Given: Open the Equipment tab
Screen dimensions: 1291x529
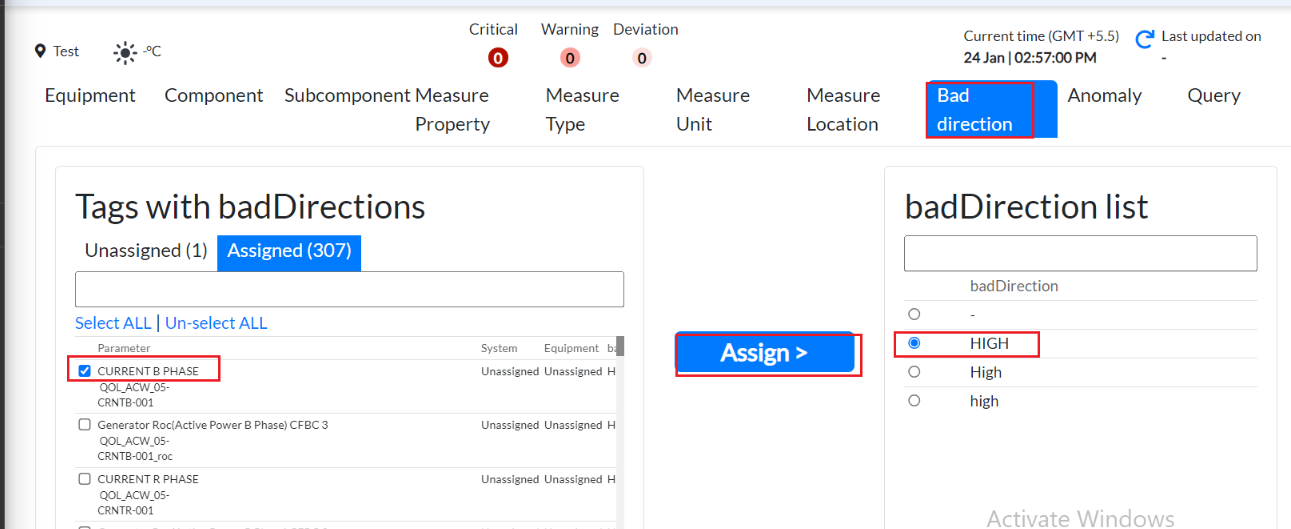Looking at the screenshot, I should click(x=90, y=96).
